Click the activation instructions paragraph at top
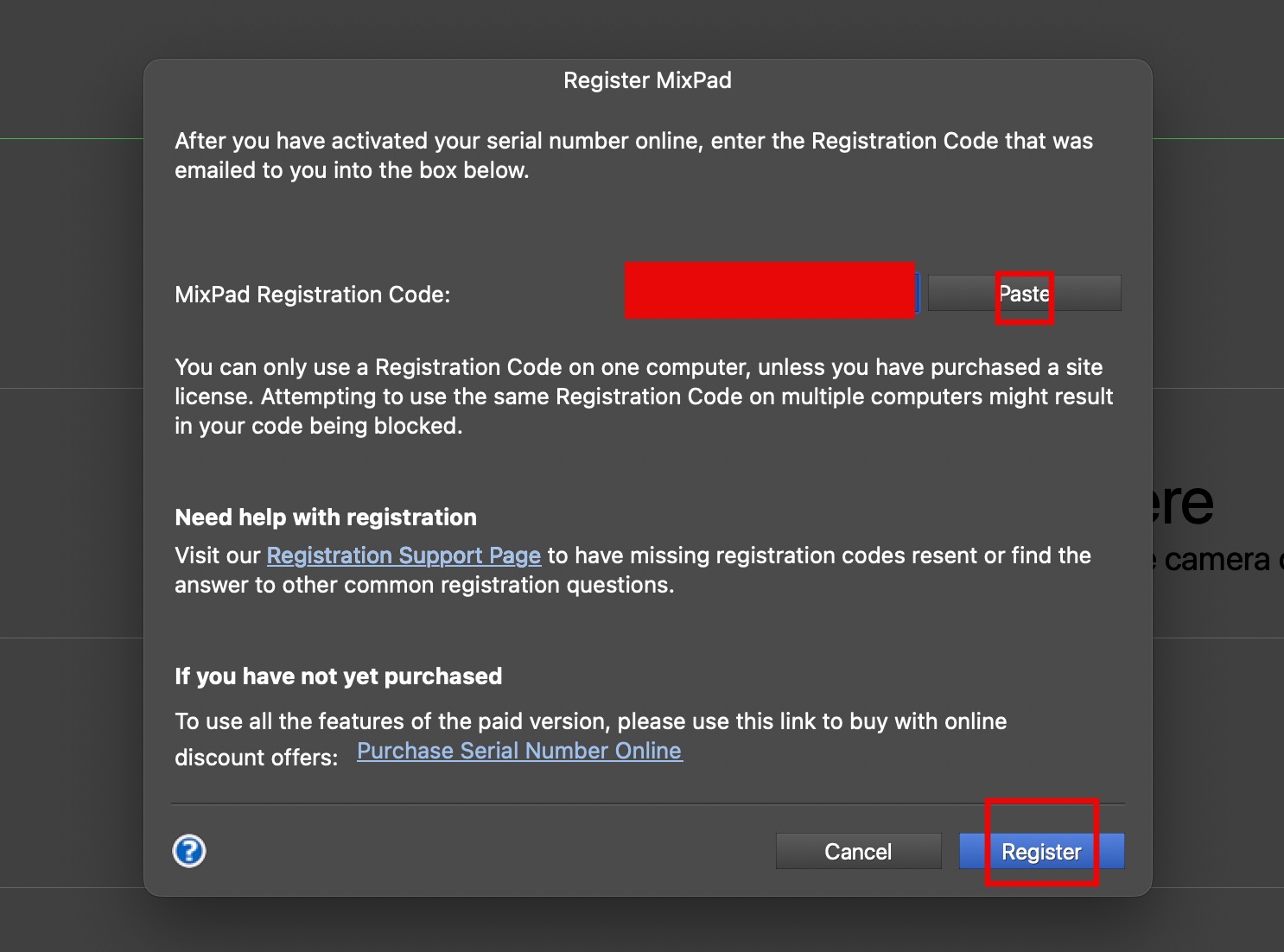Viewport: 1284px width, 952px height. [x=633, y=155]
